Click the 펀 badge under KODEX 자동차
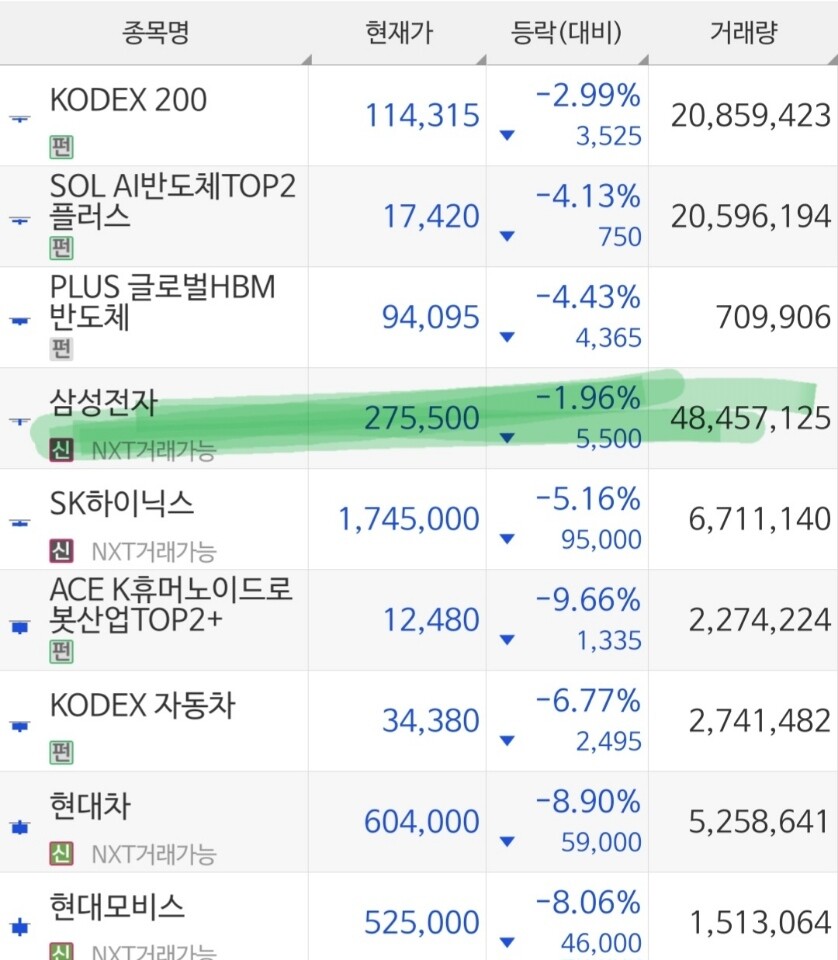Screen dimensions: 838x960 (61, 752)
